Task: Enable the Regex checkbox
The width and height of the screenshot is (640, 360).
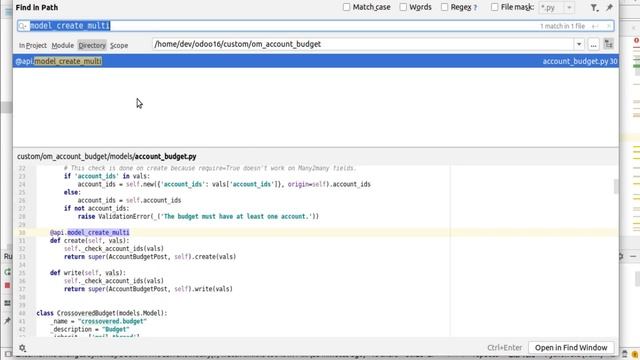Action: 444,7
